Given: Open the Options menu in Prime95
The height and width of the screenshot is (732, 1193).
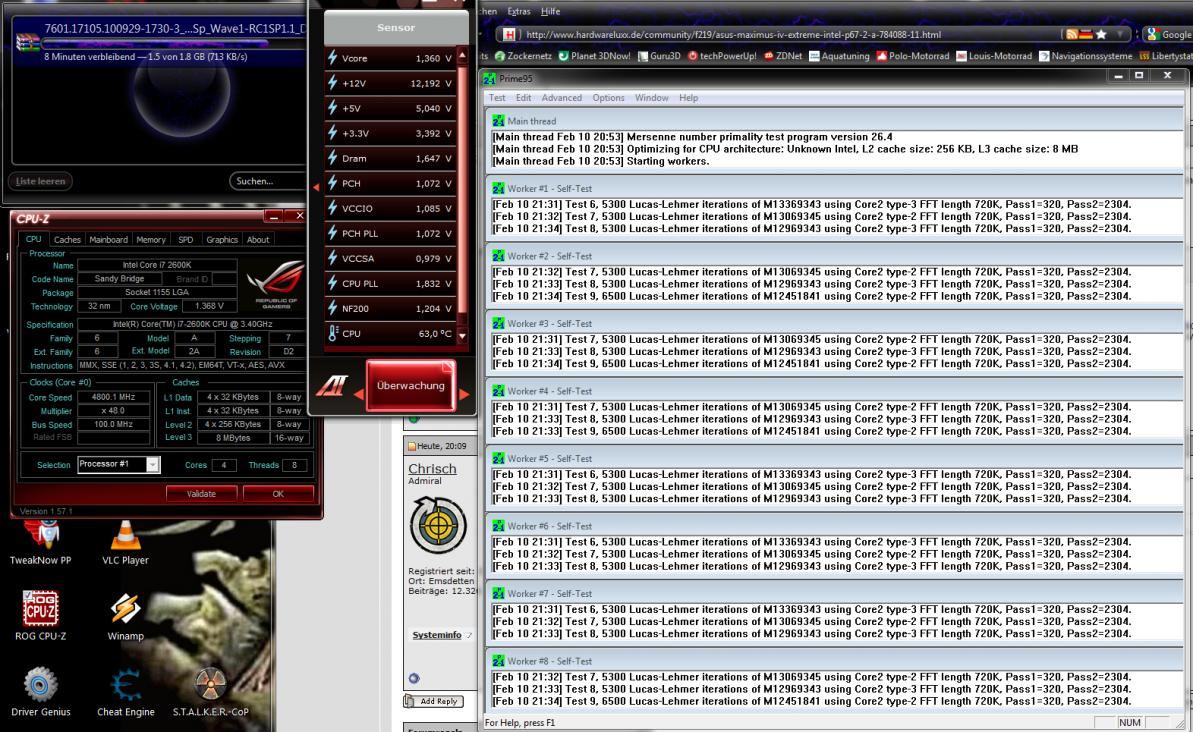Looking at the screenshot, I should (x=609, y=97).
